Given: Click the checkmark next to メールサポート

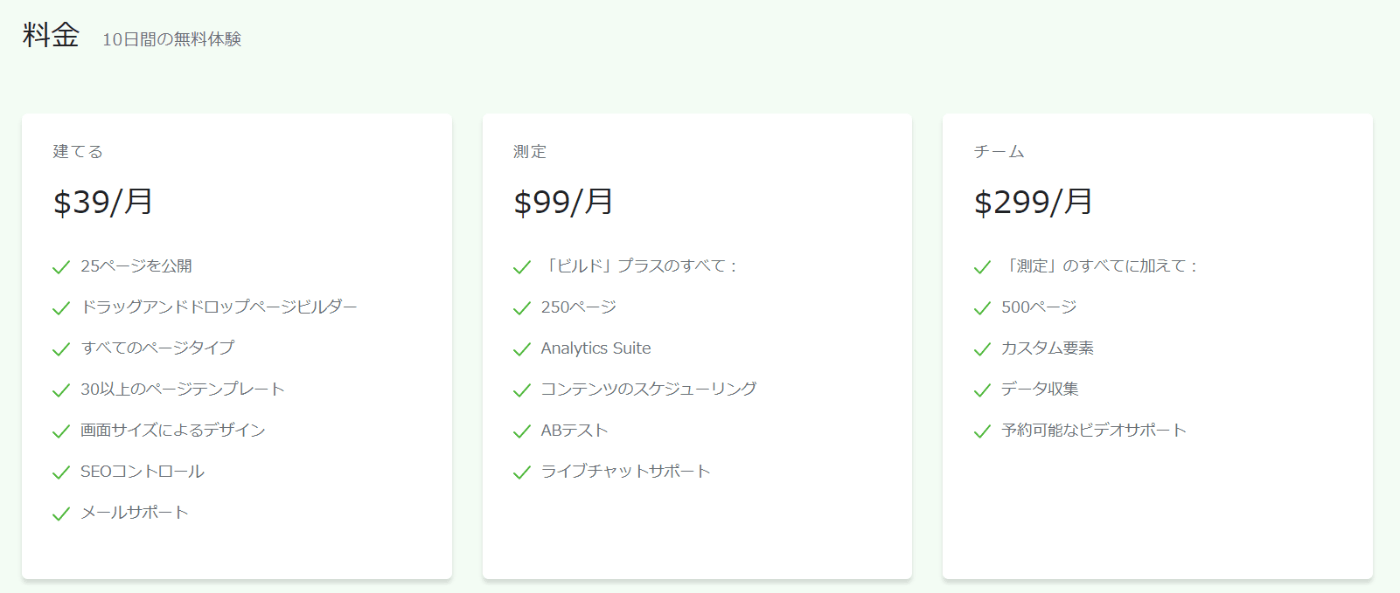Looking at the screenshot, I should click(x=61, y=513).
